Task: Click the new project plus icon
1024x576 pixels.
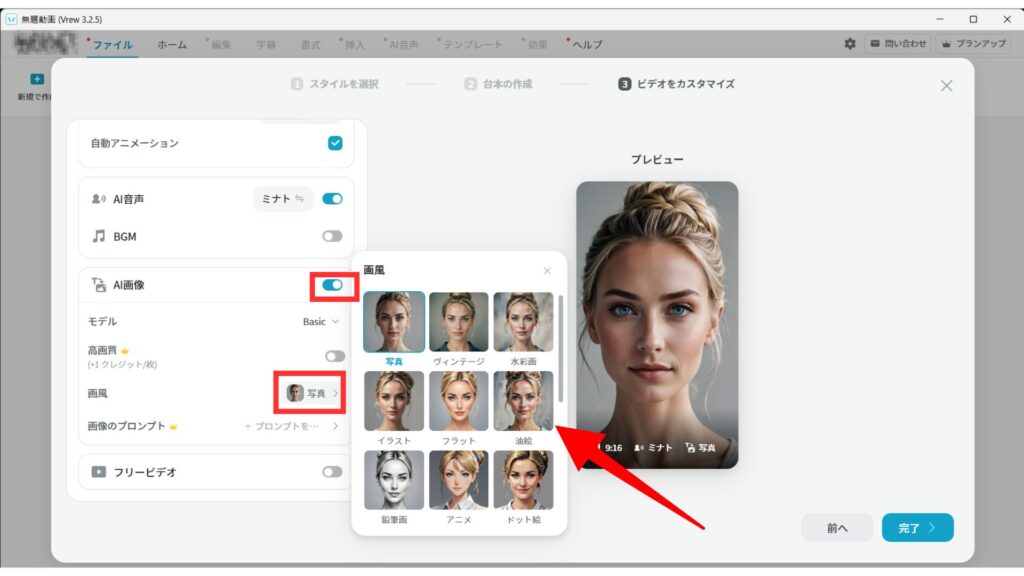Action: [x=37, y=79]
